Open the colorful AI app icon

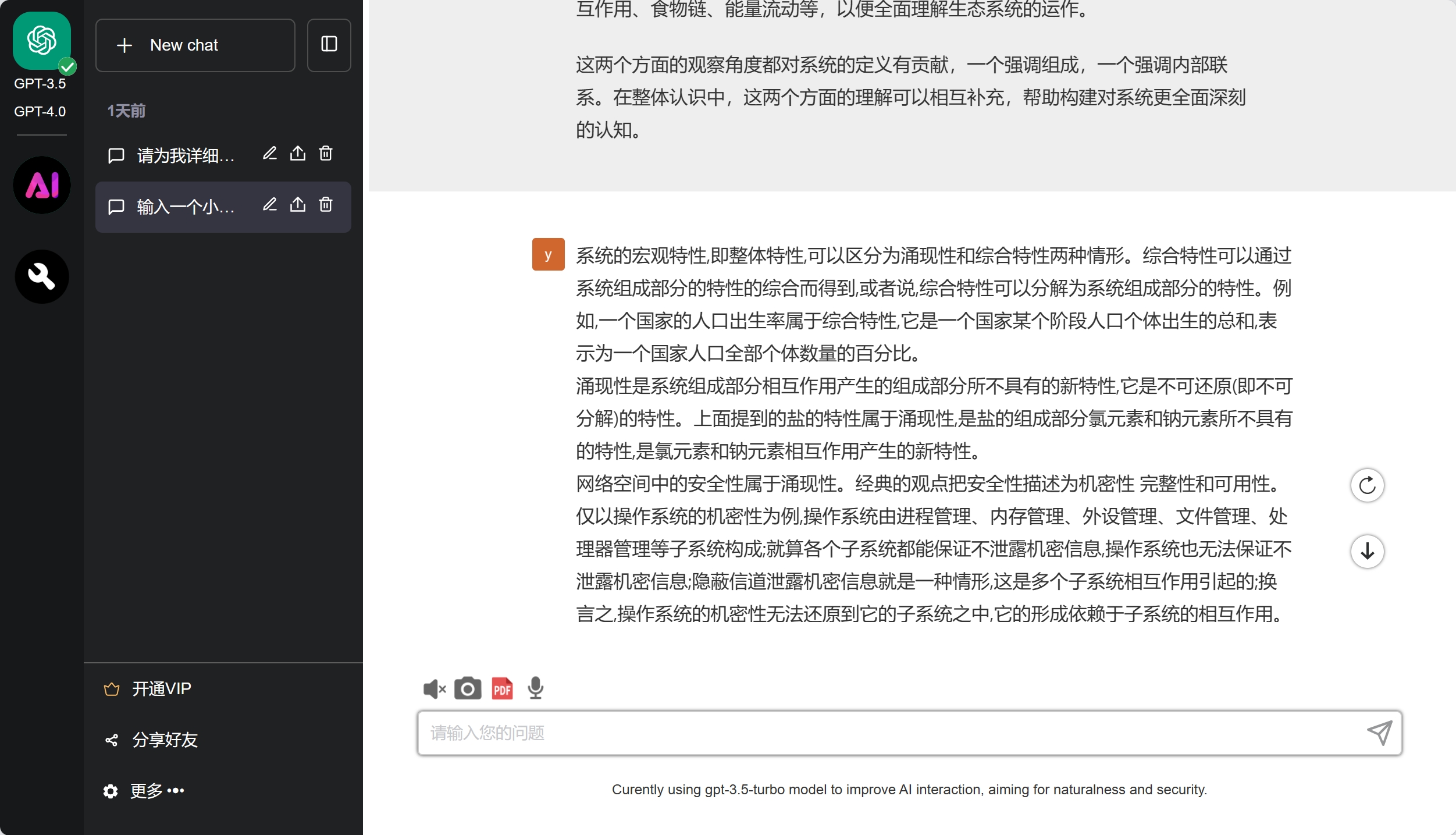tap(41, 186)
